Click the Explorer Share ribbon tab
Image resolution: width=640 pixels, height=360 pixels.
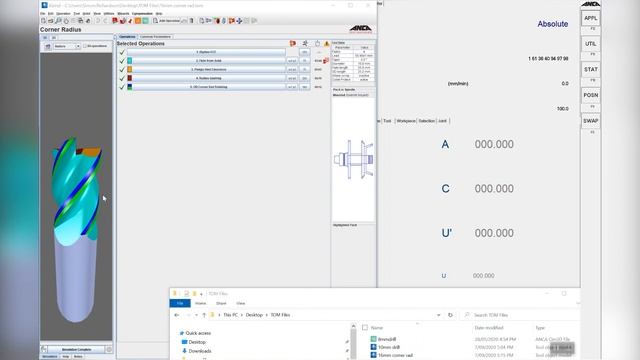point(221,303)
